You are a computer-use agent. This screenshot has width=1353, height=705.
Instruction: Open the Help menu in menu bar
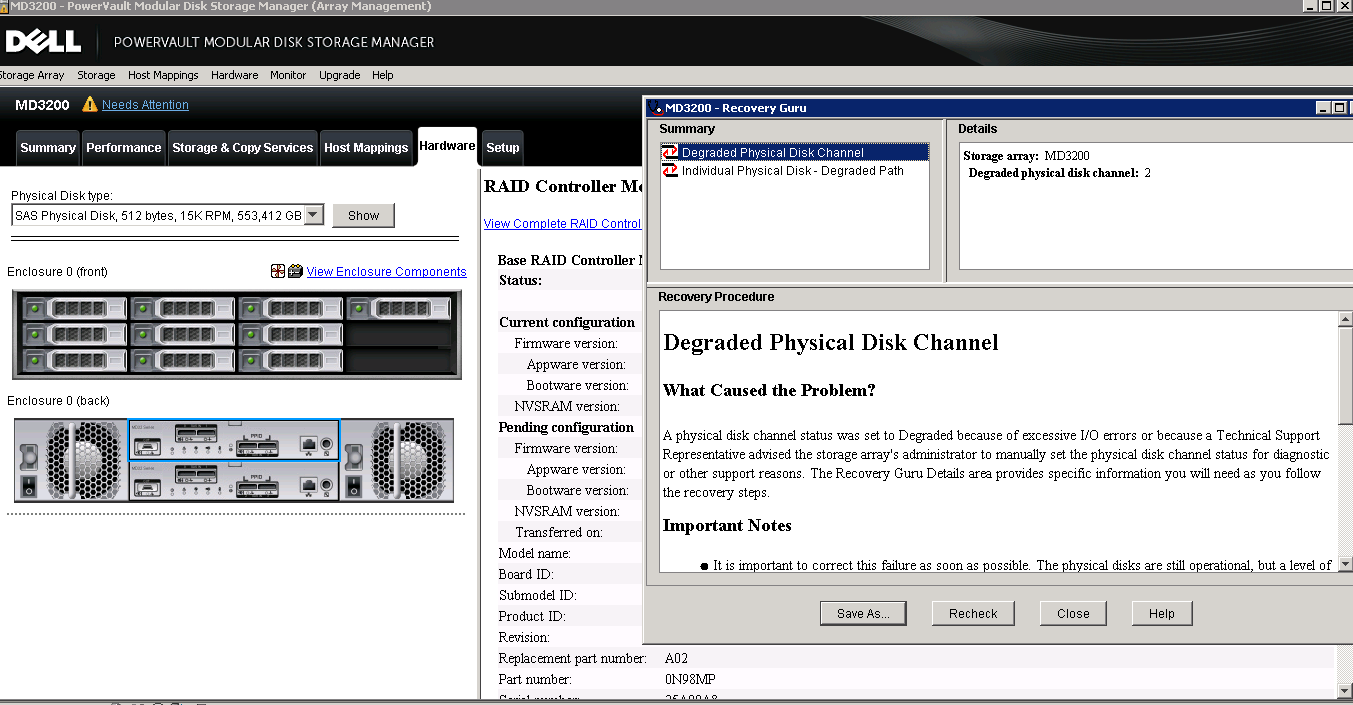click(x=383, y=75)
